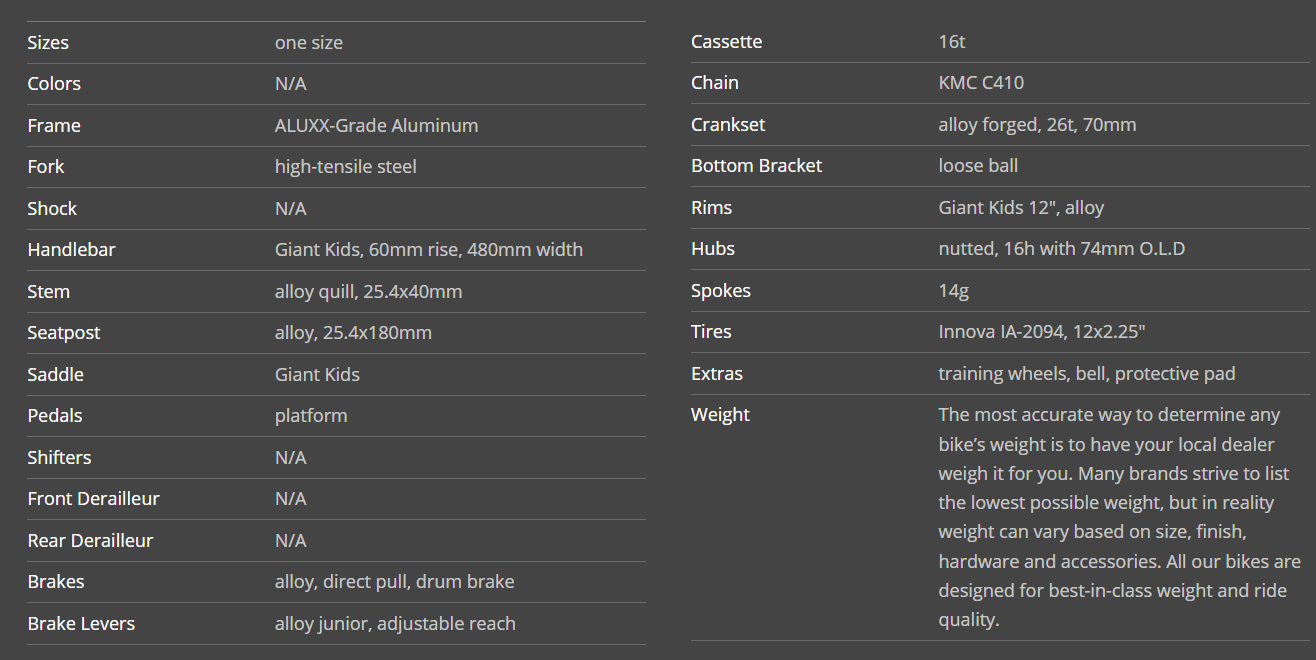Screen dimensions: 1316x660
Task: Select the alloy quill stem value
Action: tap(368, 292)
